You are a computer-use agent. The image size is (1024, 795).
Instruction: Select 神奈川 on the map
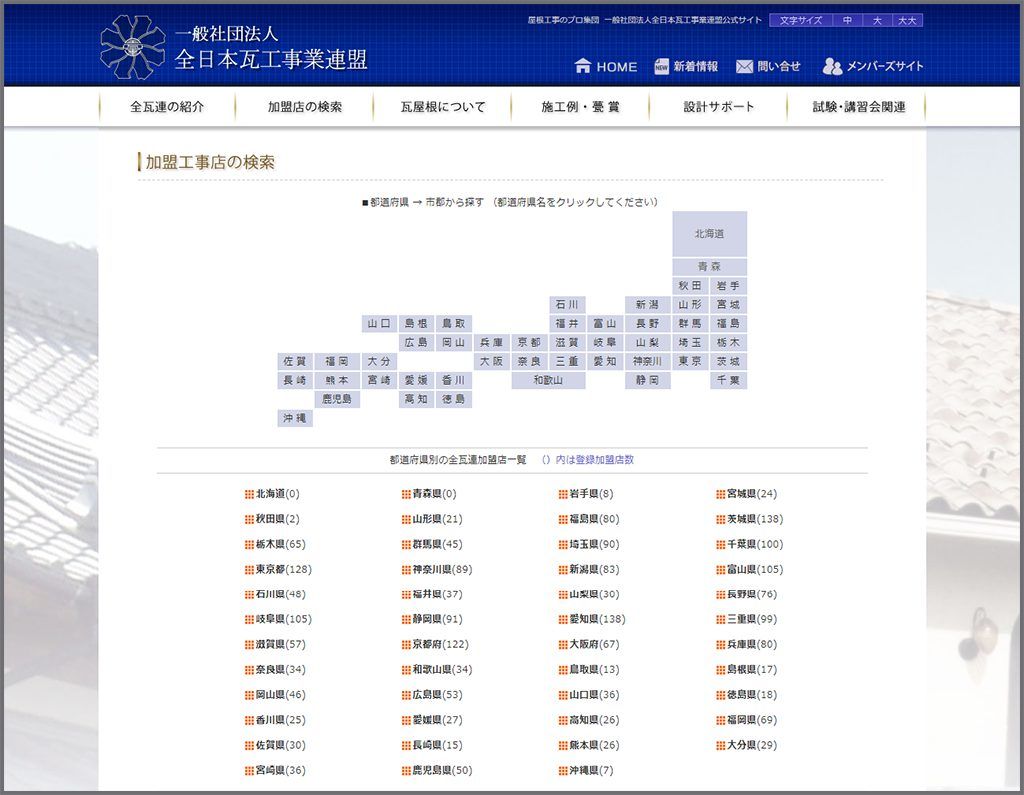[647, 361]
